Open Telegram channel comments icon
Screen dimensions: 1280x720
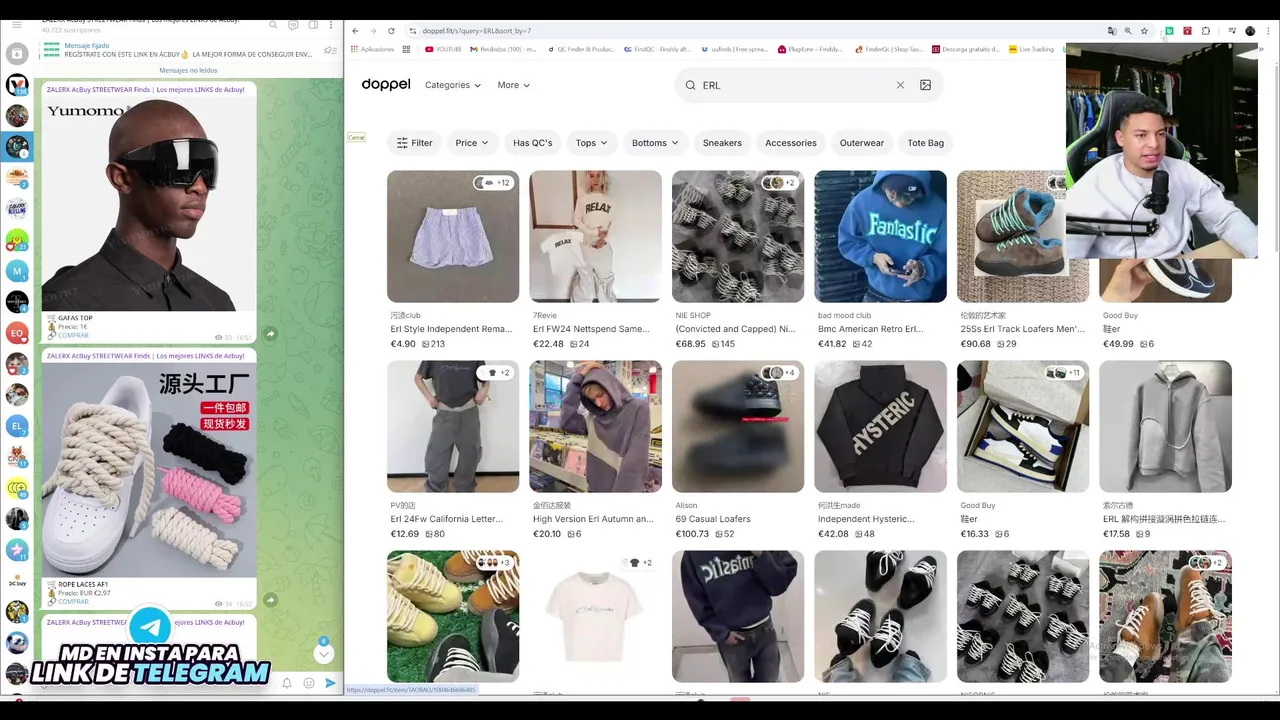(293, 25)
